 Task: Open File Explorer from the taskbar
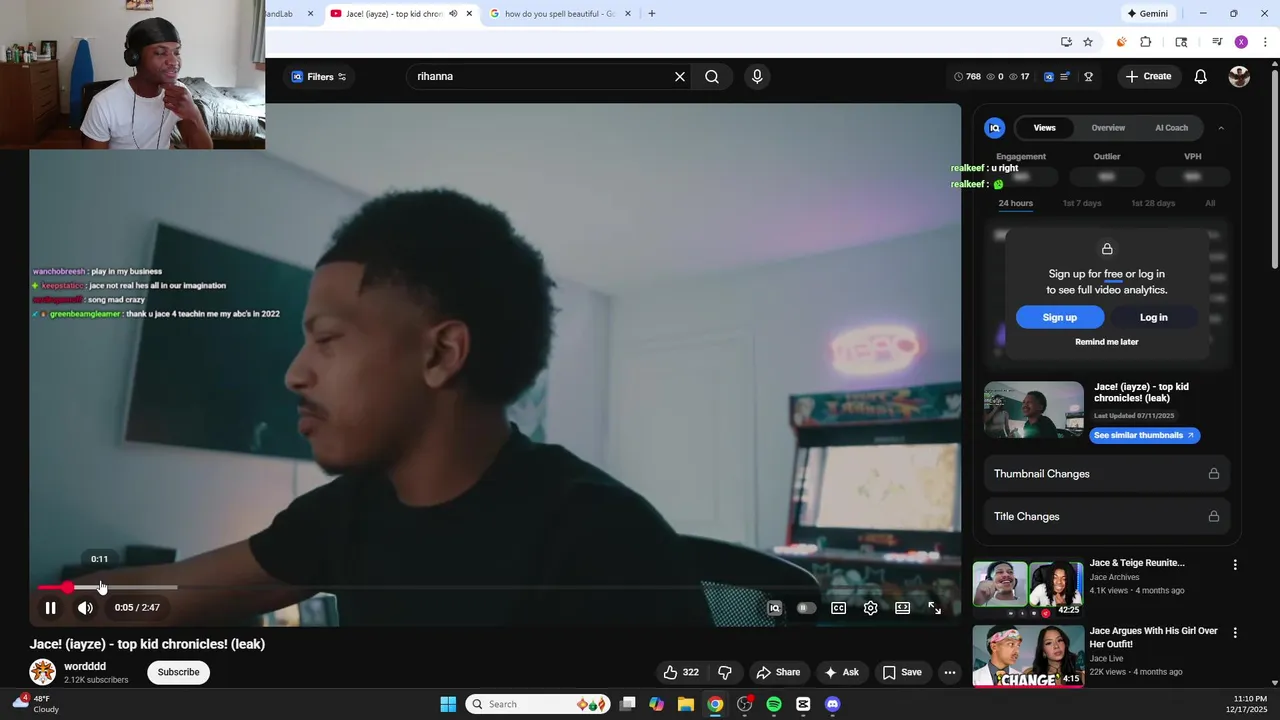point(686,704)
